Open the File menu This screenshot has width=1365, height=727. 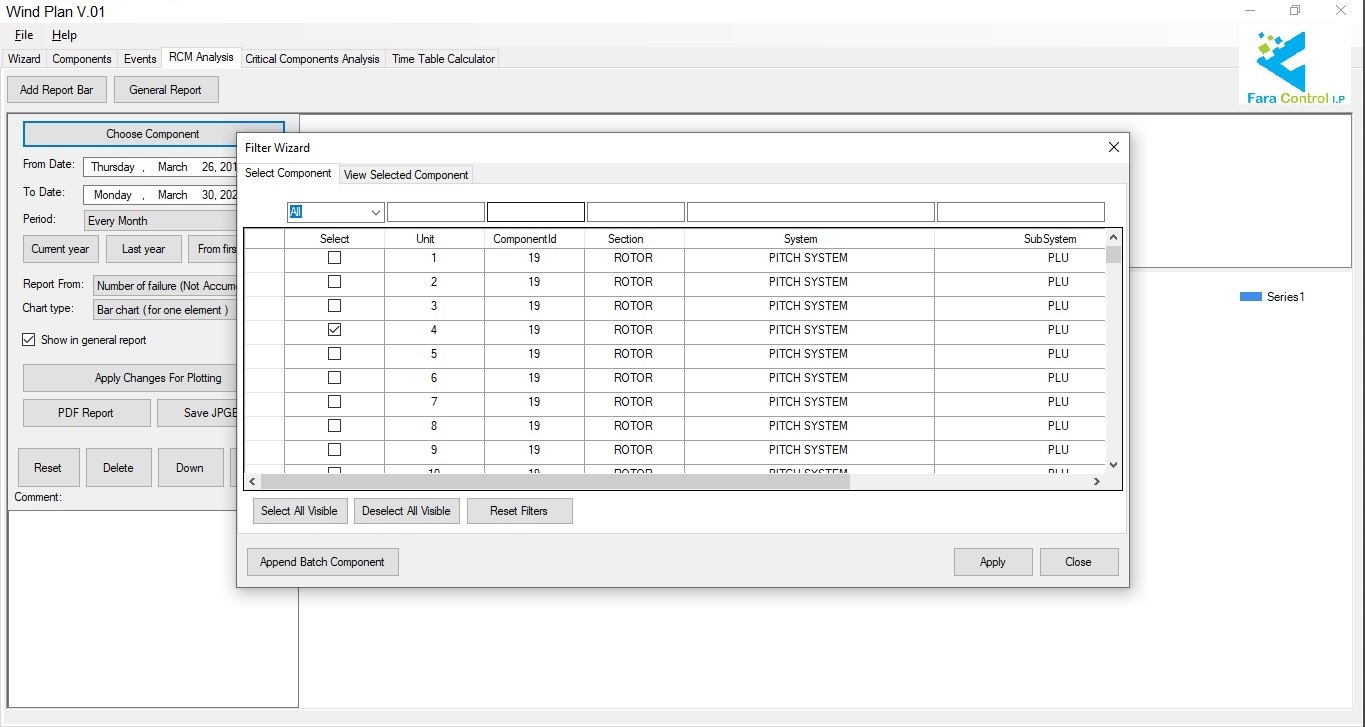[x=24, y=35]
